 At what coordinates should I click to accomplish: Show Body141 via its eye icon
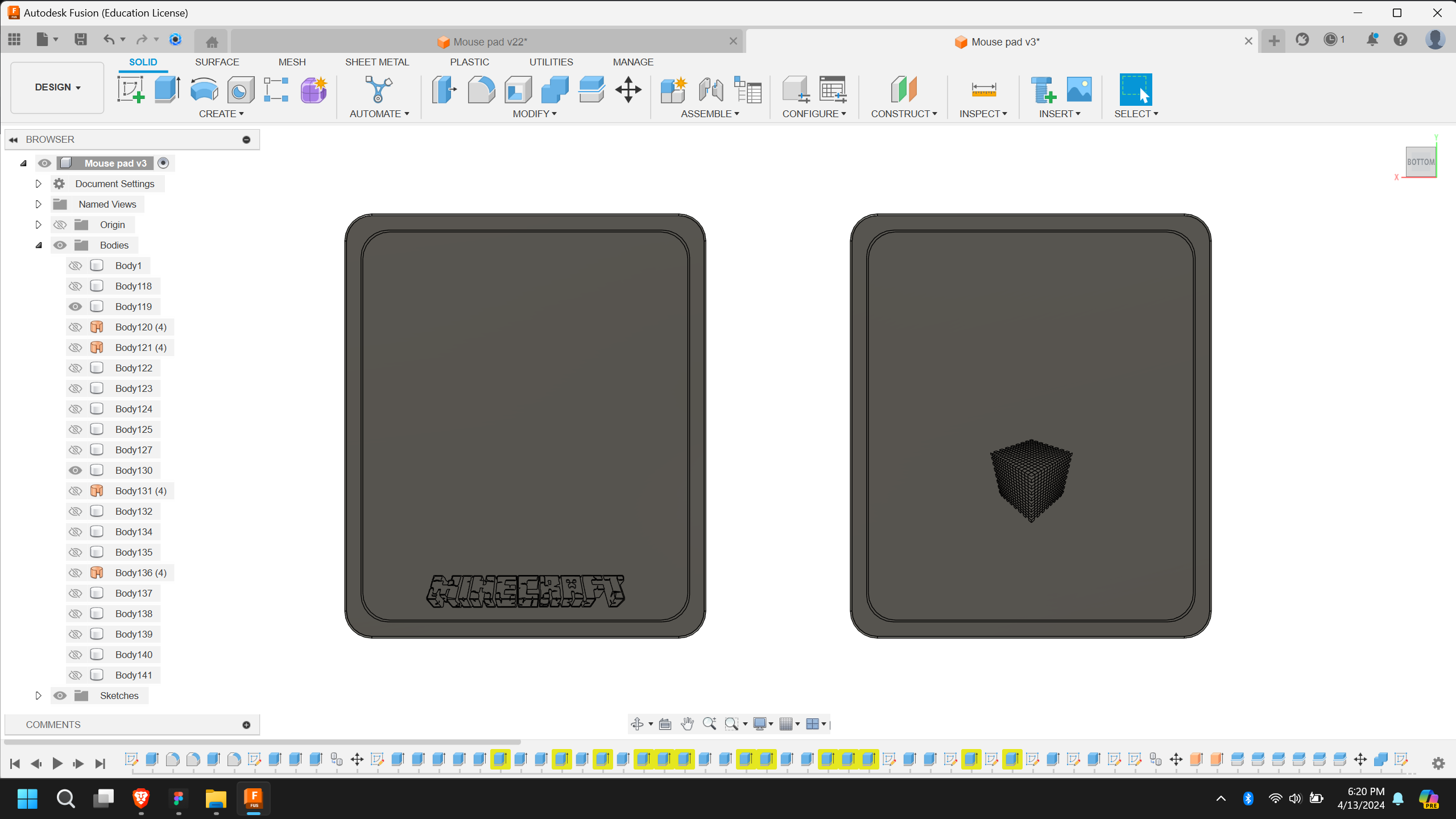[x=75, y=675]
